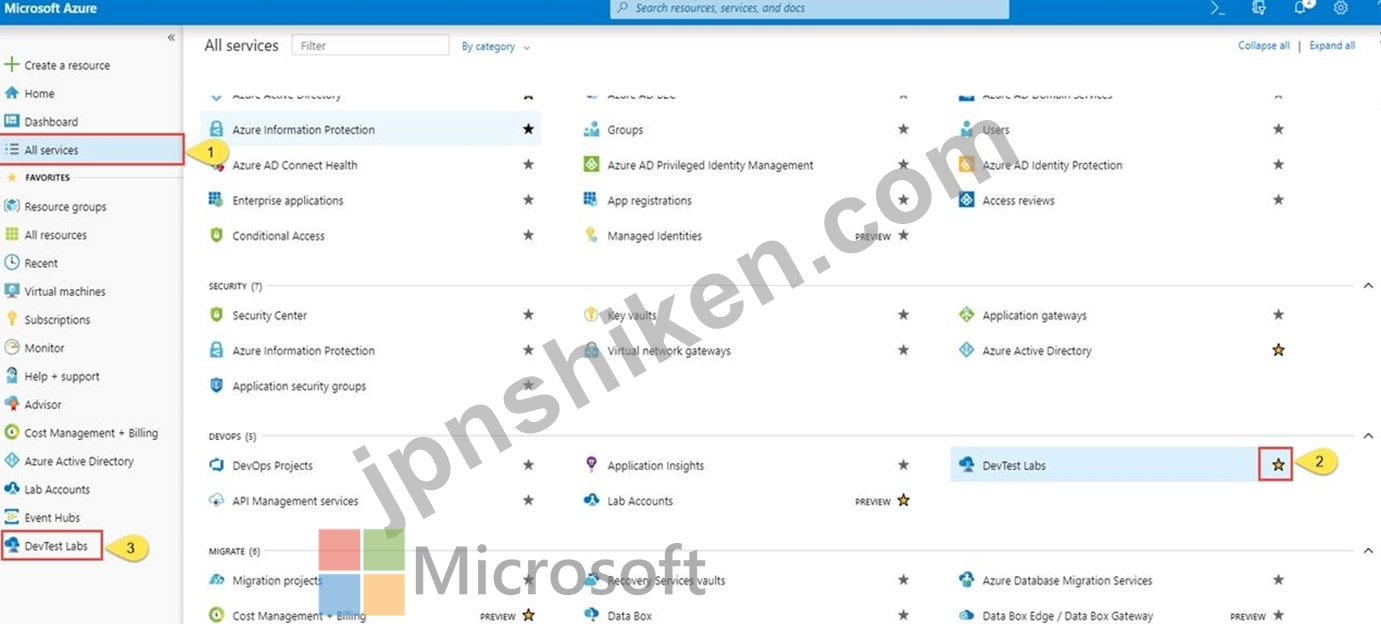Collapse the DevOps section chevron
Image resolution: width=1381 pixels, height=624 pixels.
point(1368,436)
